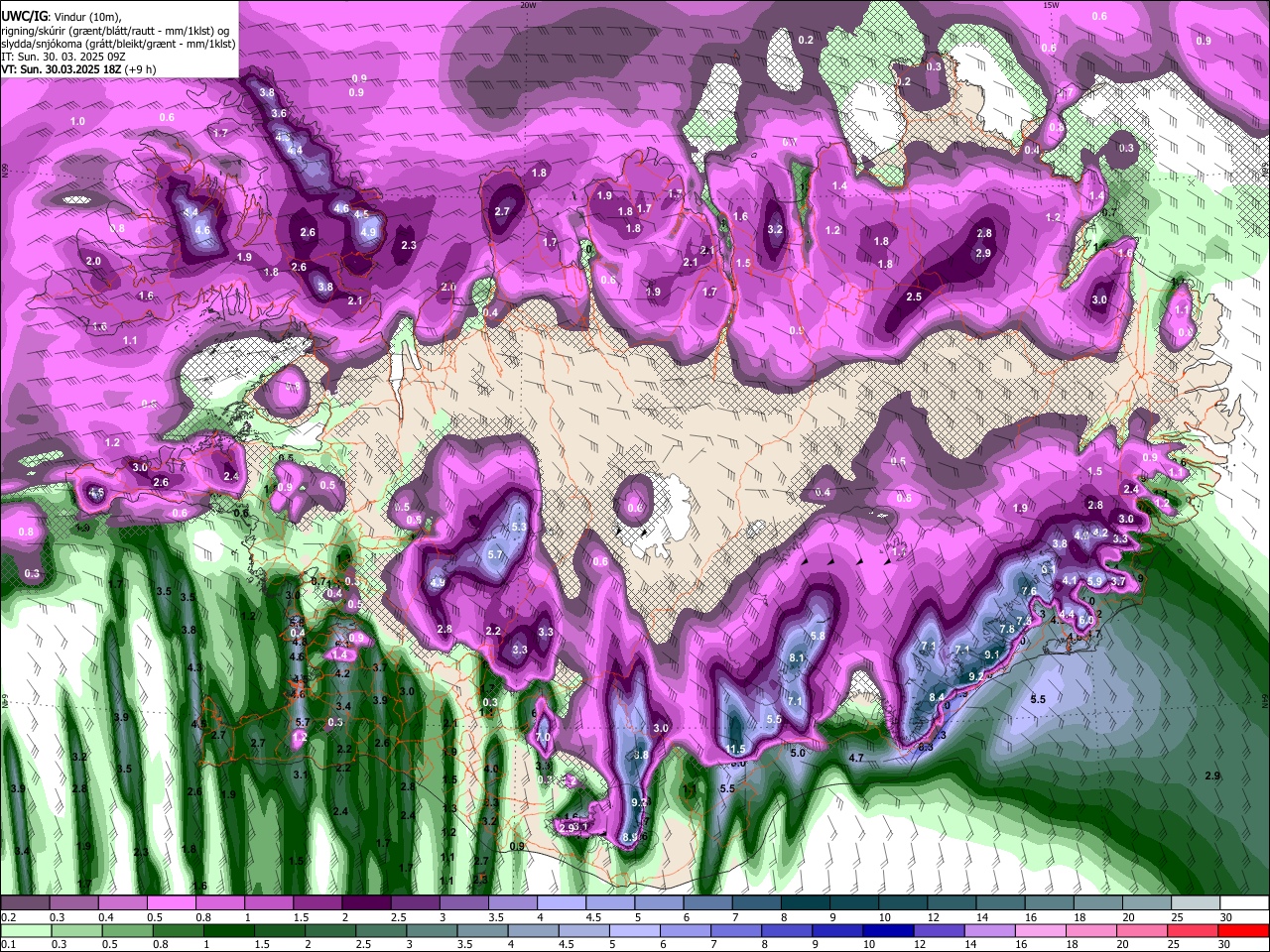
Task: Click the 7.0 precipitation value on the map
Action: (543, 738)
